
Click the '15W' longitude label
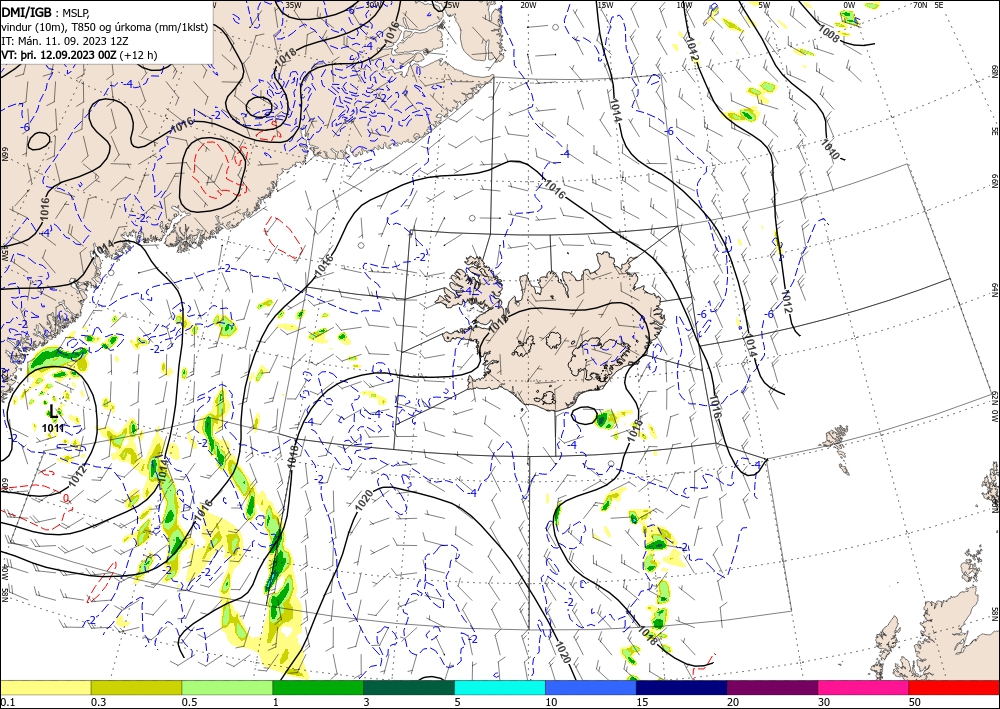pos(605,5)
